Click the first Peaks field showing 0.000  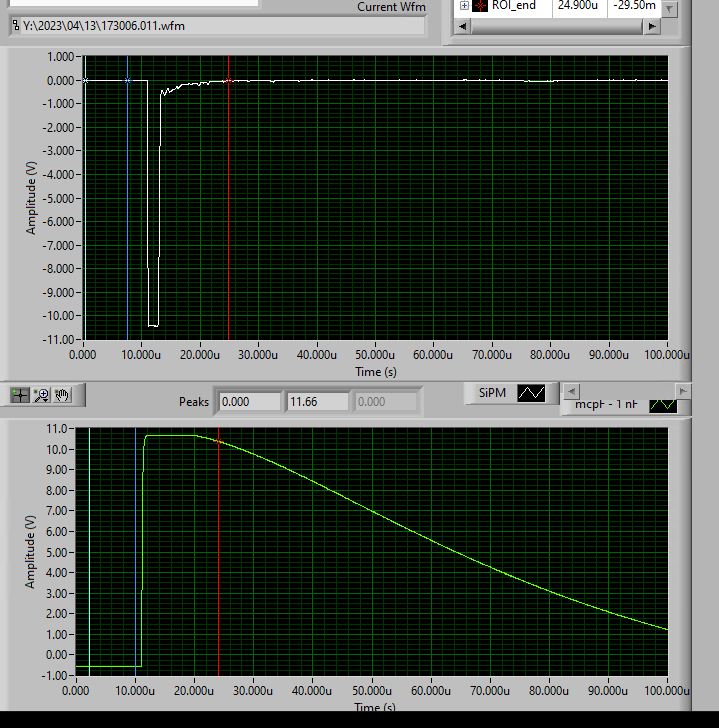point(250,402)
